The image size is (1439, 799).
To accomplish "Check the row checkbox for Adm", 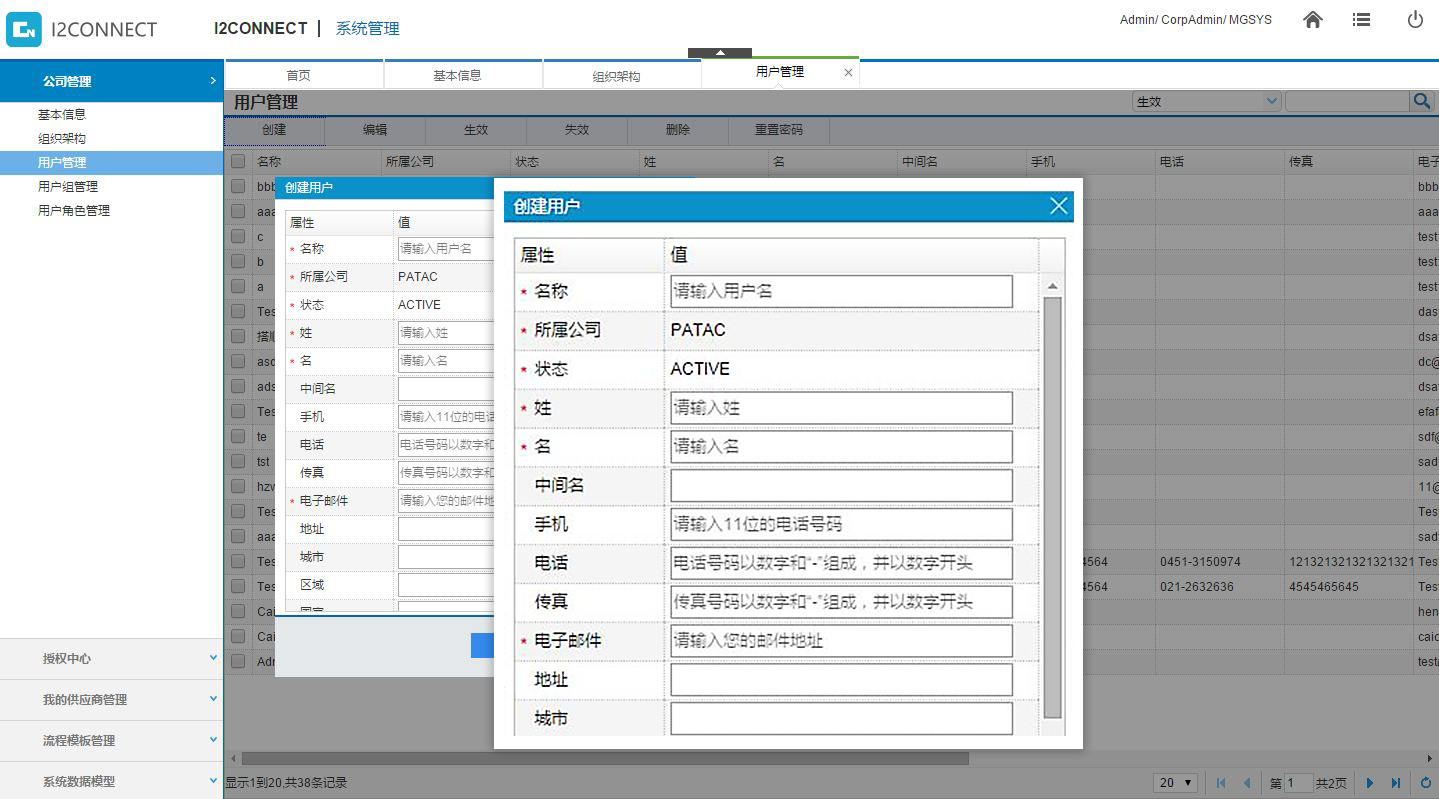I will click(x=238, y=661).
